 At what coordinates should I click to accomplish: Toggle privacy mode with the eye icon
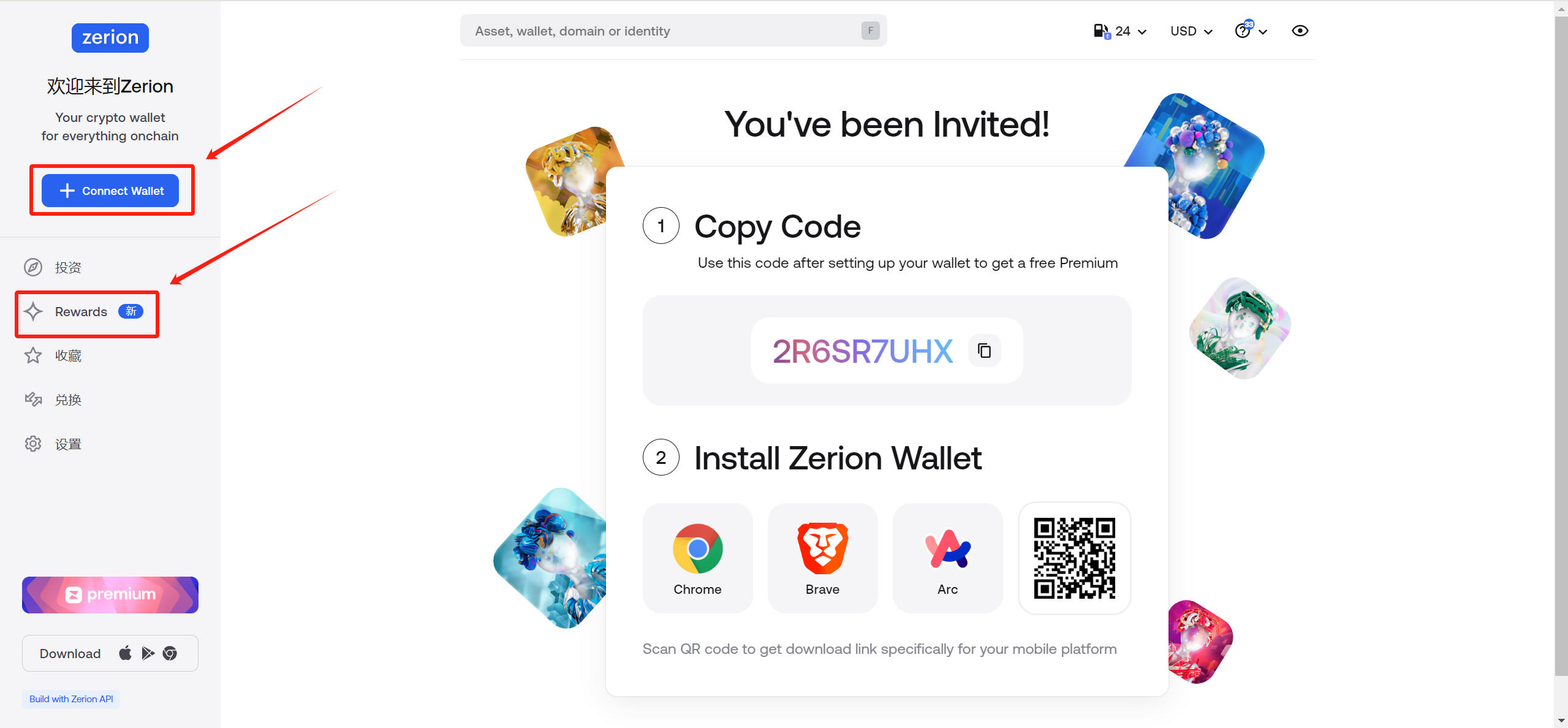[x=1300, y=31]
